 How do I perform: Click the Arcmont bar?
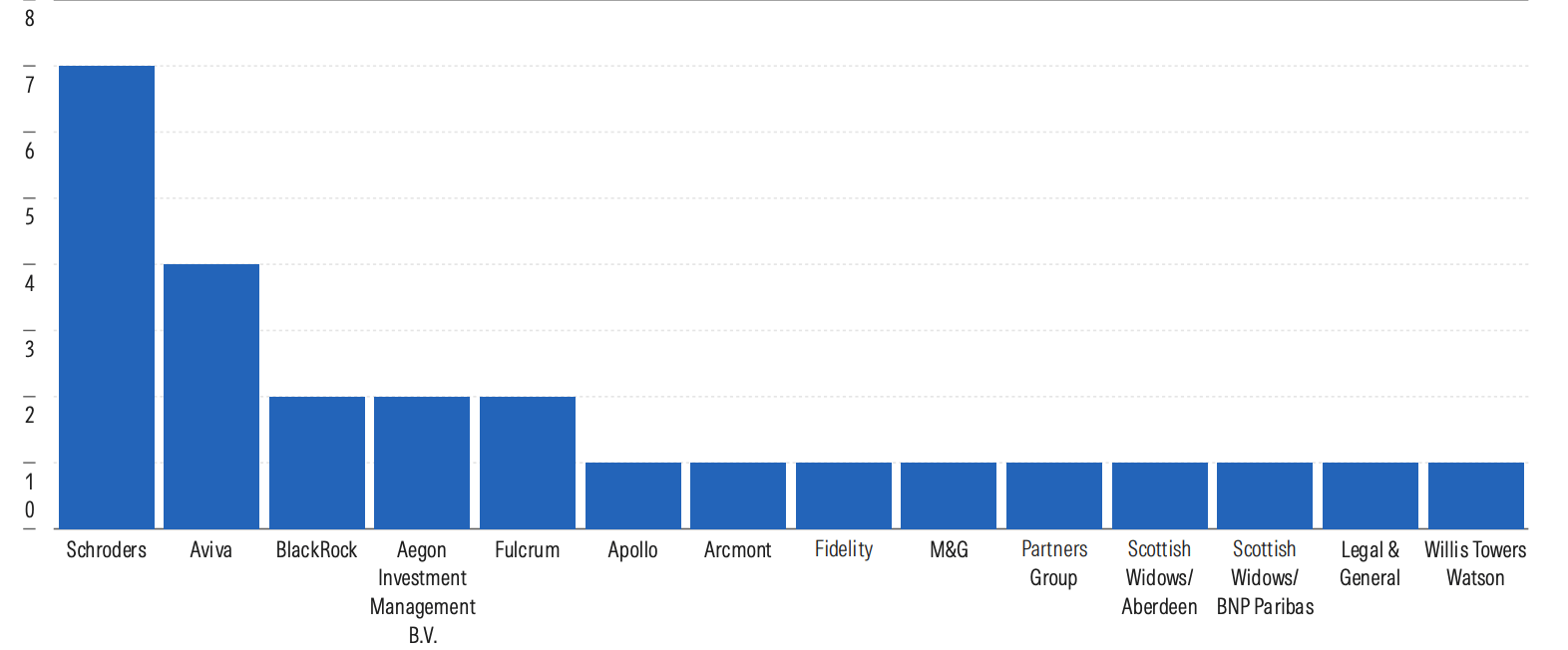pos(738,495)
